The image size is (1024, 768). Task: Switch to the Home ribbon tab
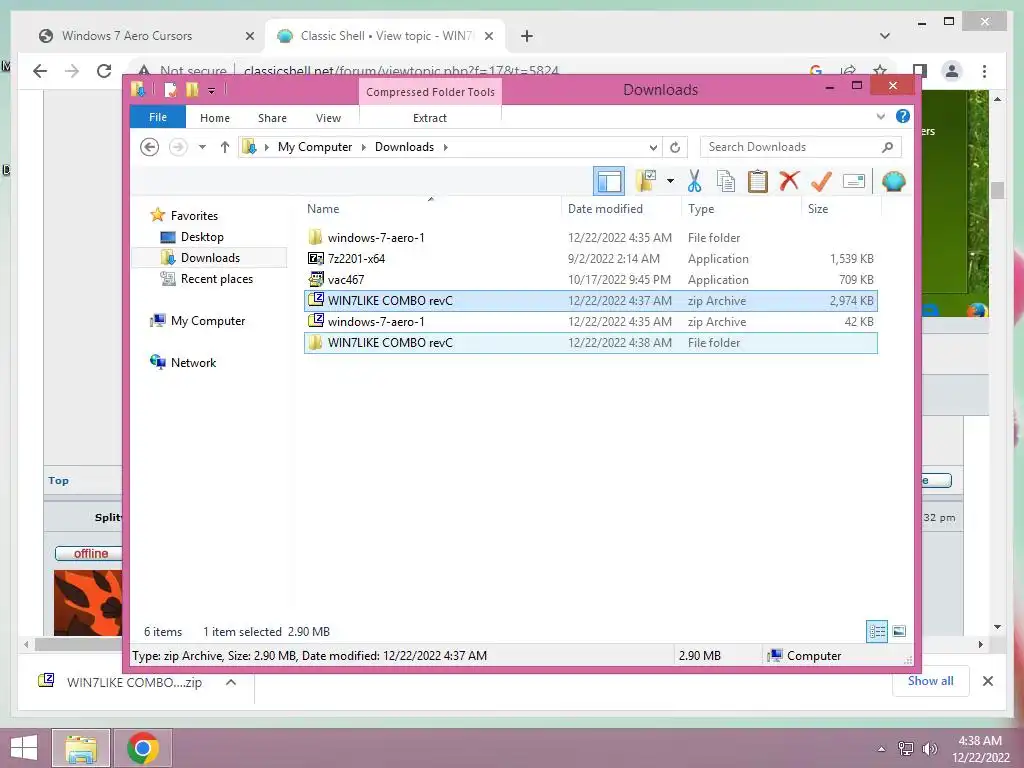[x=215, y=118]
